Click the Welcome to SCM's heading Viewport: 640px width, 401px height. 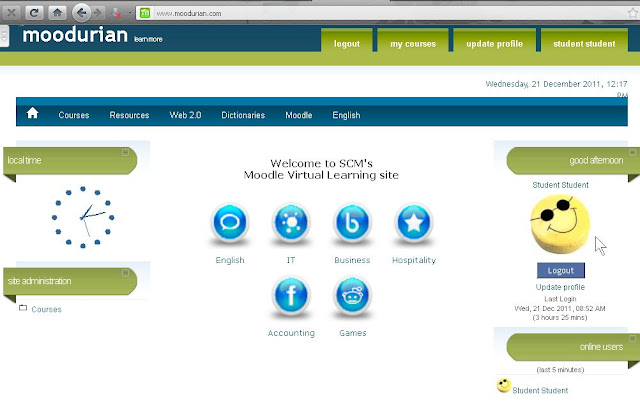pos(321,169)
